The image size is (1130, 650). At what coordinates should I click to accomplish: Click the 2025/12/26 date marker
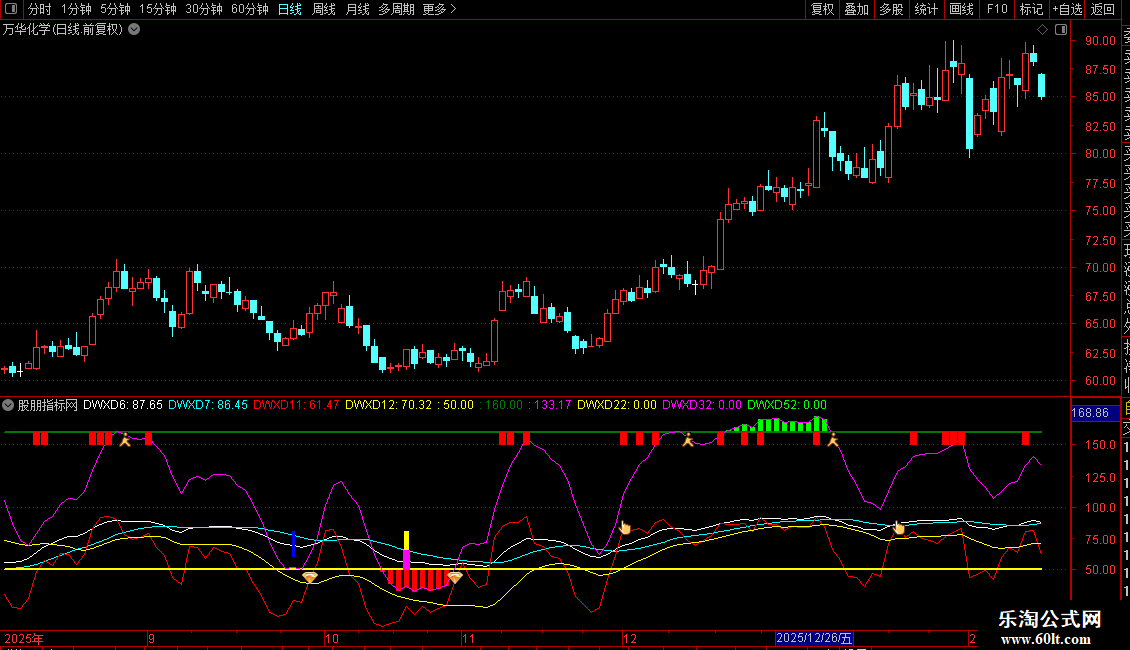815,637
